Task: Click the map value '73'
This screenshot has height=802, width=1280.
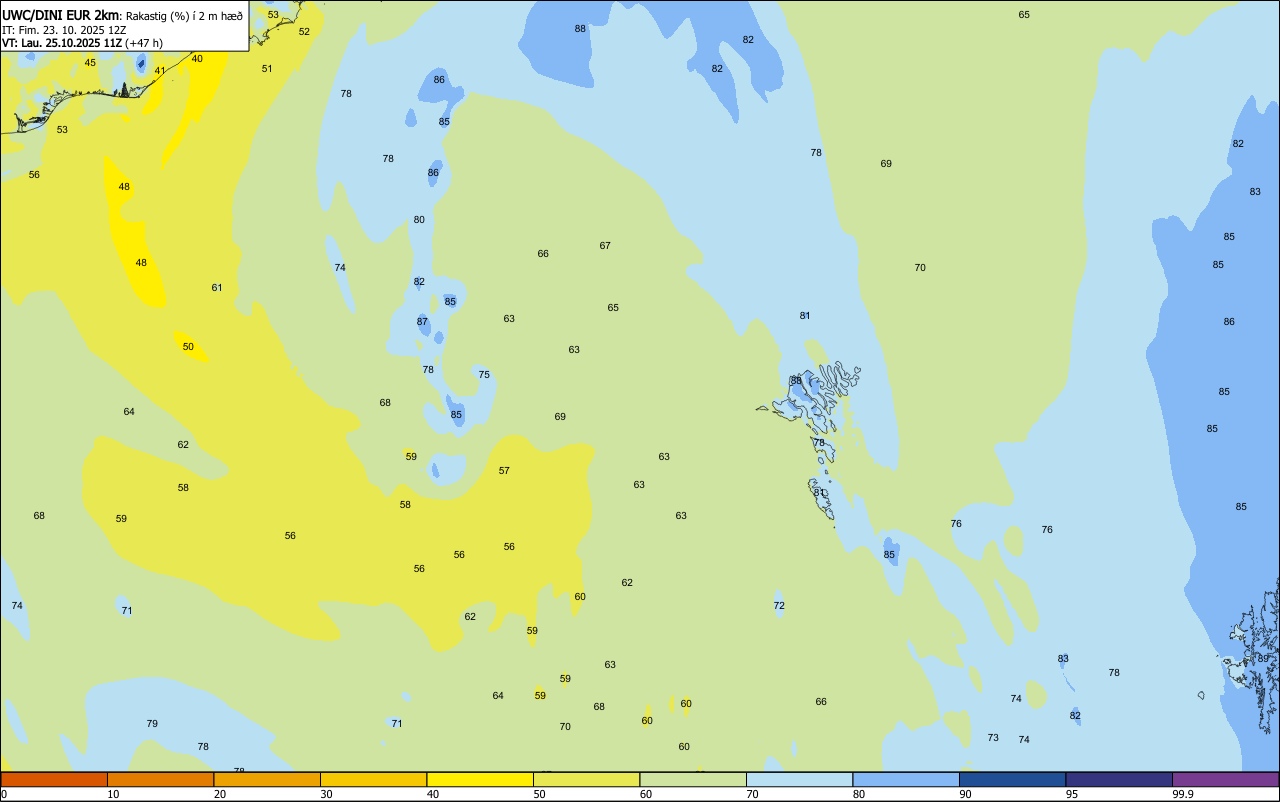Action: pos(993,738)
